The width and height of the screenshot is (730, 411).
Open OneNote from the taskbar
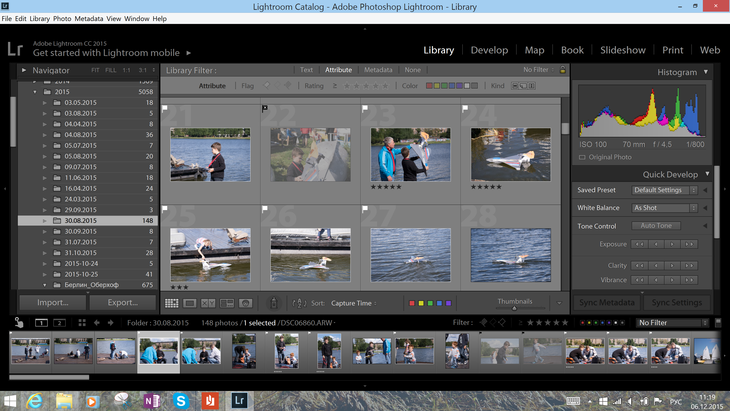[x=151, y=401]
